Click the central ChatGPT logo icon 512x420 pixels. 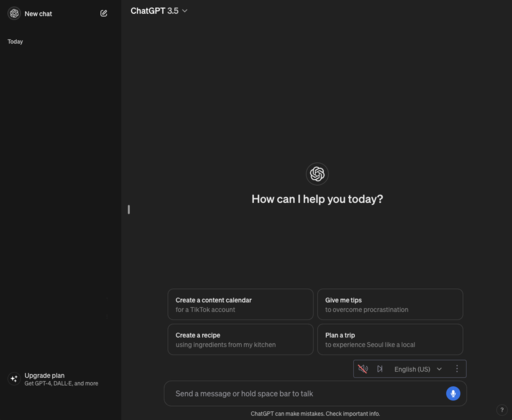point(317,174)
